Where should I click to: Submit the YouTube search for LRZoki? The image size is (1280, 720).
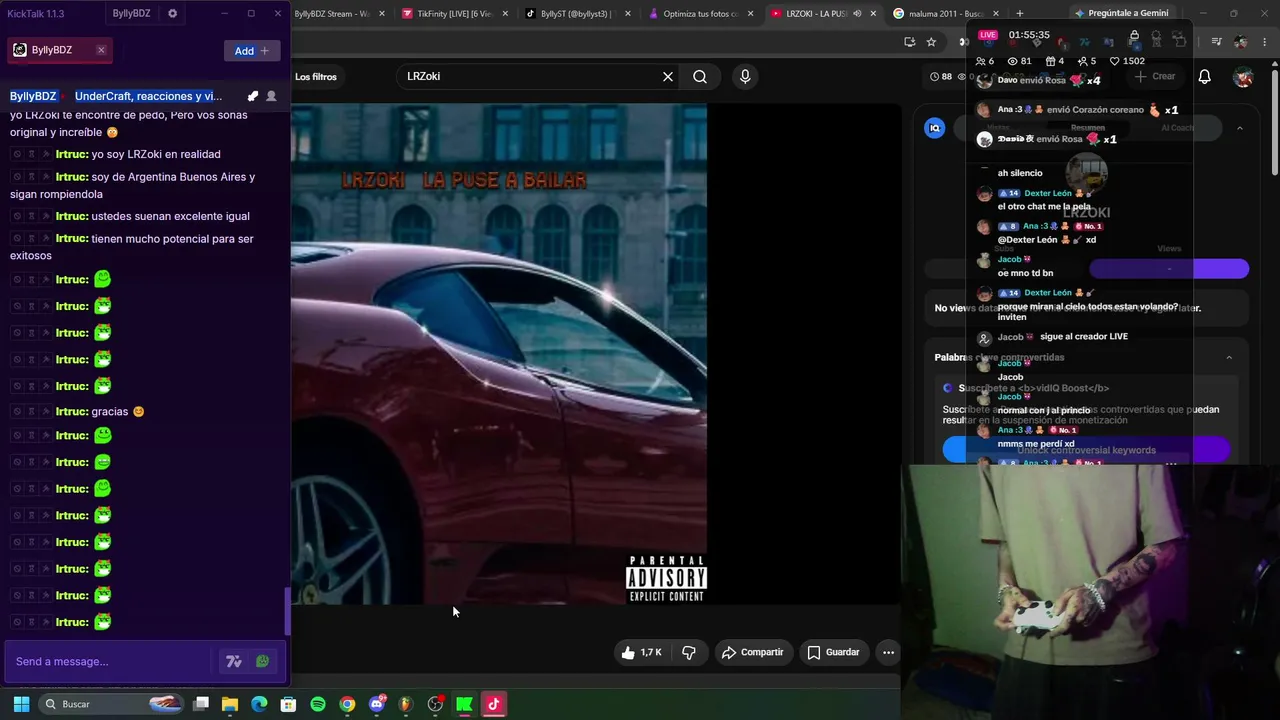[700, 77]
